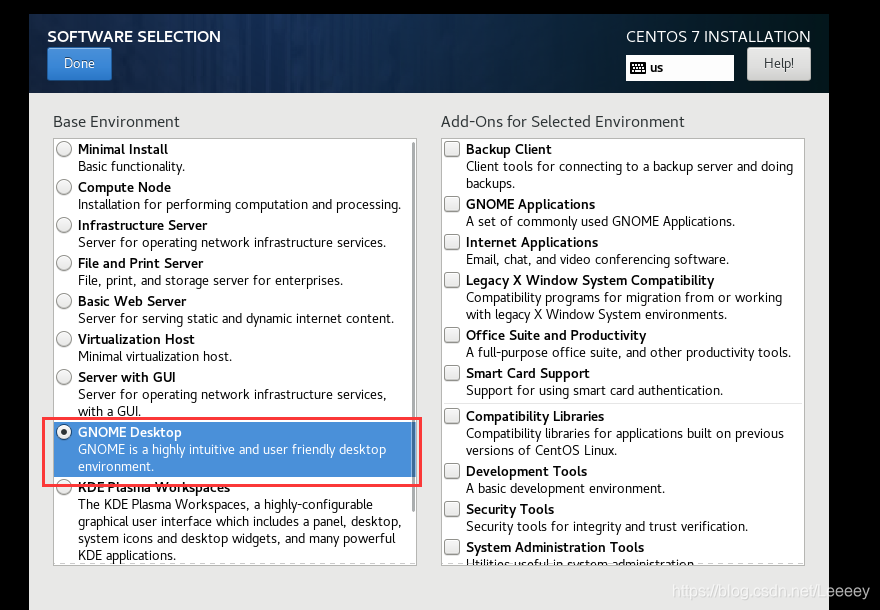Screen dimensions: 880x610
Task: Click 'A set of commonly used GNOME Applications.'
Action: [x=600, y=222]
